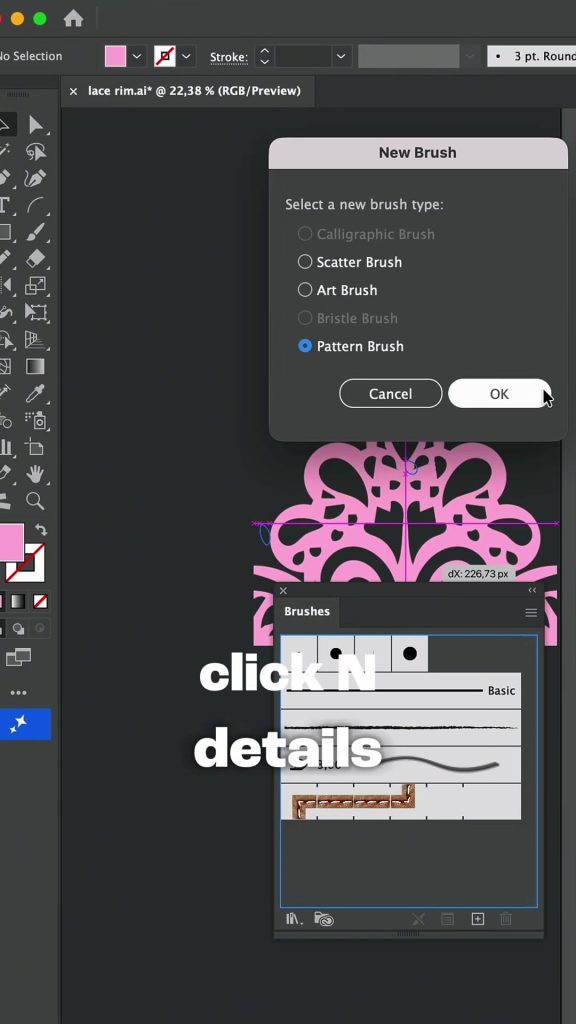Select the Artboard tool
The height and width of the screenshot is (1024, 576).
point(36,447)
